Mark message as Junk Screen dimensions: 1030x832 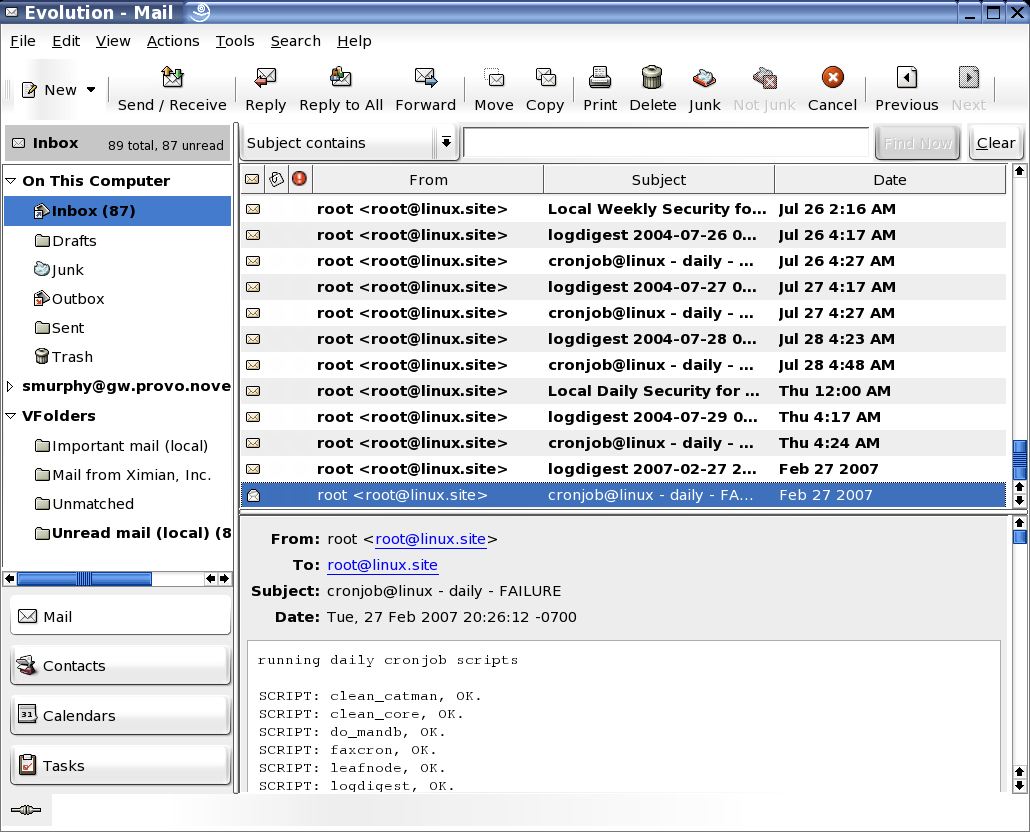click(x=704, y=79)
